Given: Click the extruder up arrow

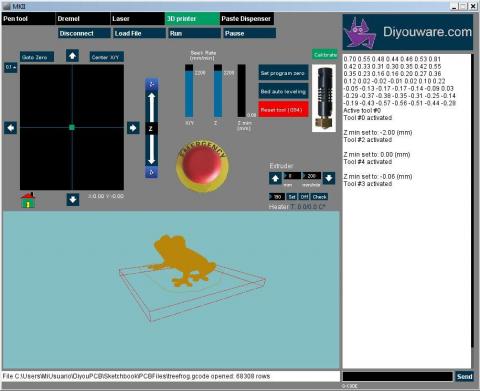Looking at the screenshot, I should (275, 178).
